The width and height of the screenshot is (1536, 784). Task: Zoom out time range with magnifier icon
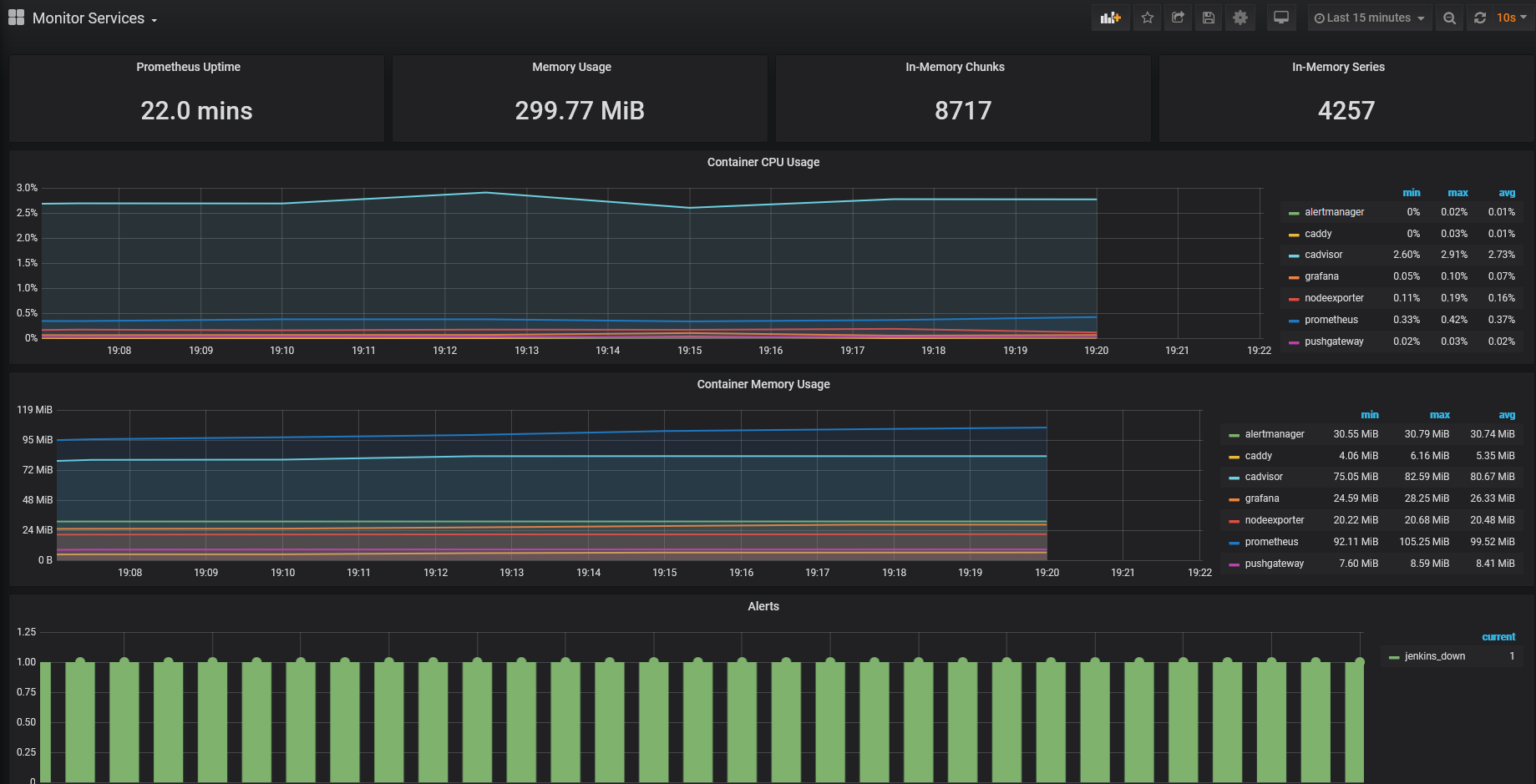(x=1449, y=18)
